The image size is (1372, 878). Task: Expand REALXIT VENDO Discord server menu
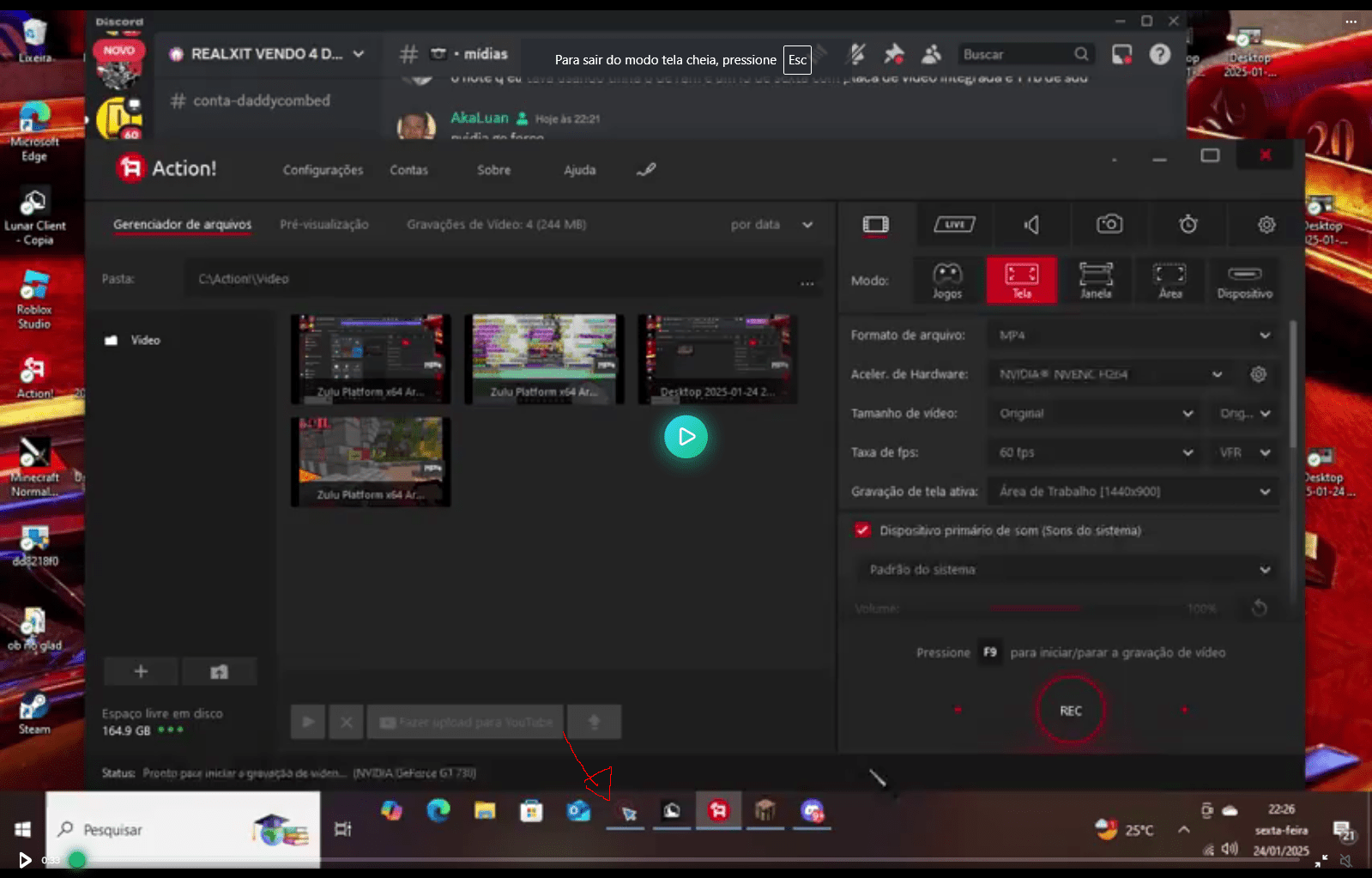click(x=266, y=53)
